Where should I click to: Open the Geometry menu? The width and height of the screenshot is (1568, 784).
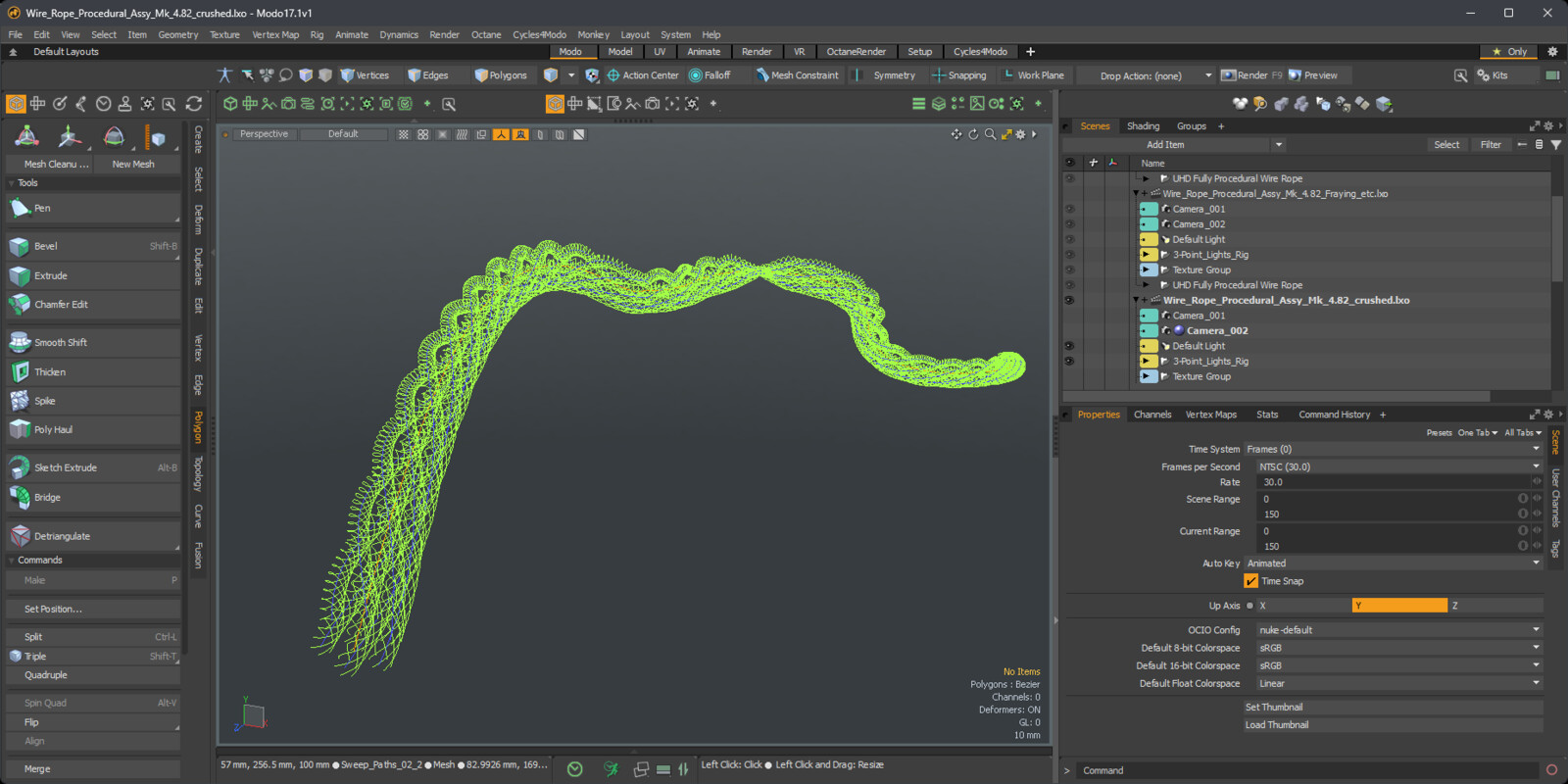pos(178,35)
